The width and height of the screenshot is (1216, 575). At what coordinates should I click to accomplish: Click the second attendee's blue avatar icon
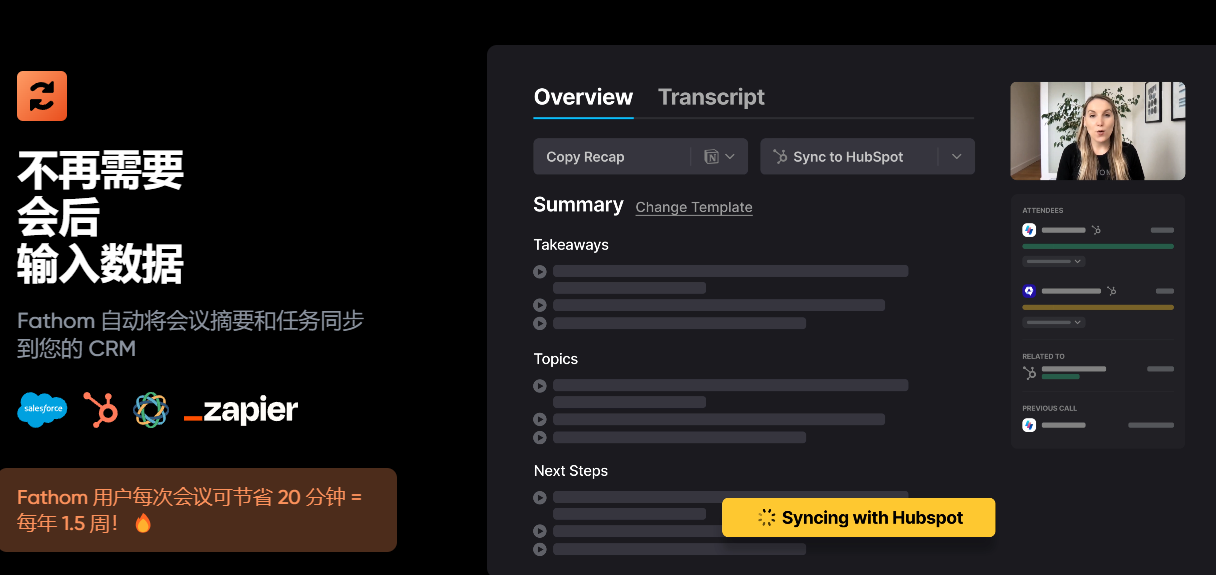pyautogui.click(x=1029, y=291)
